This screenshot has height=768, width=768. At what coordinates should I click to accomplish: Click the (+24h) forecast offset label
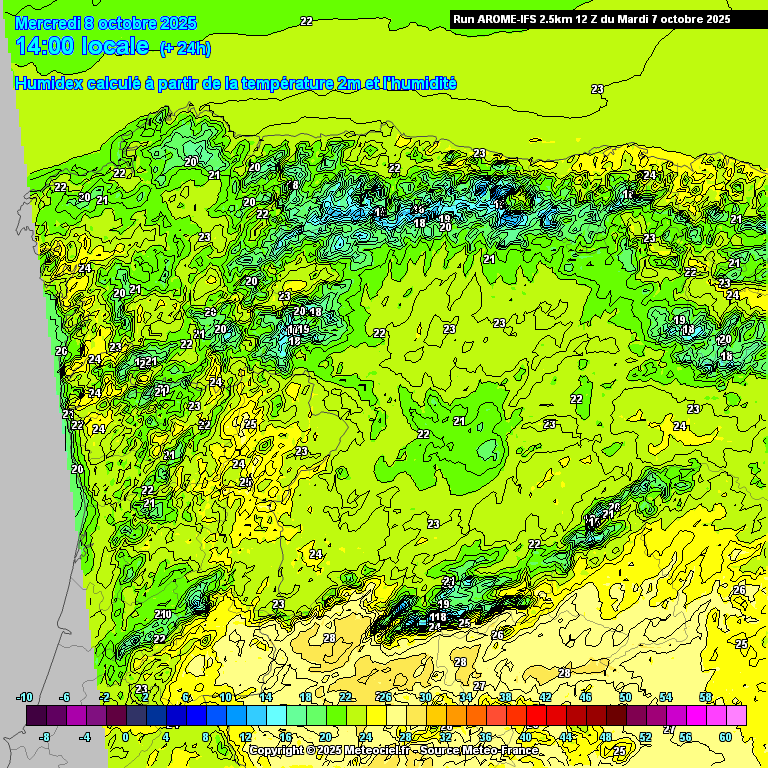pyautogui.click(x=185, y=49)
